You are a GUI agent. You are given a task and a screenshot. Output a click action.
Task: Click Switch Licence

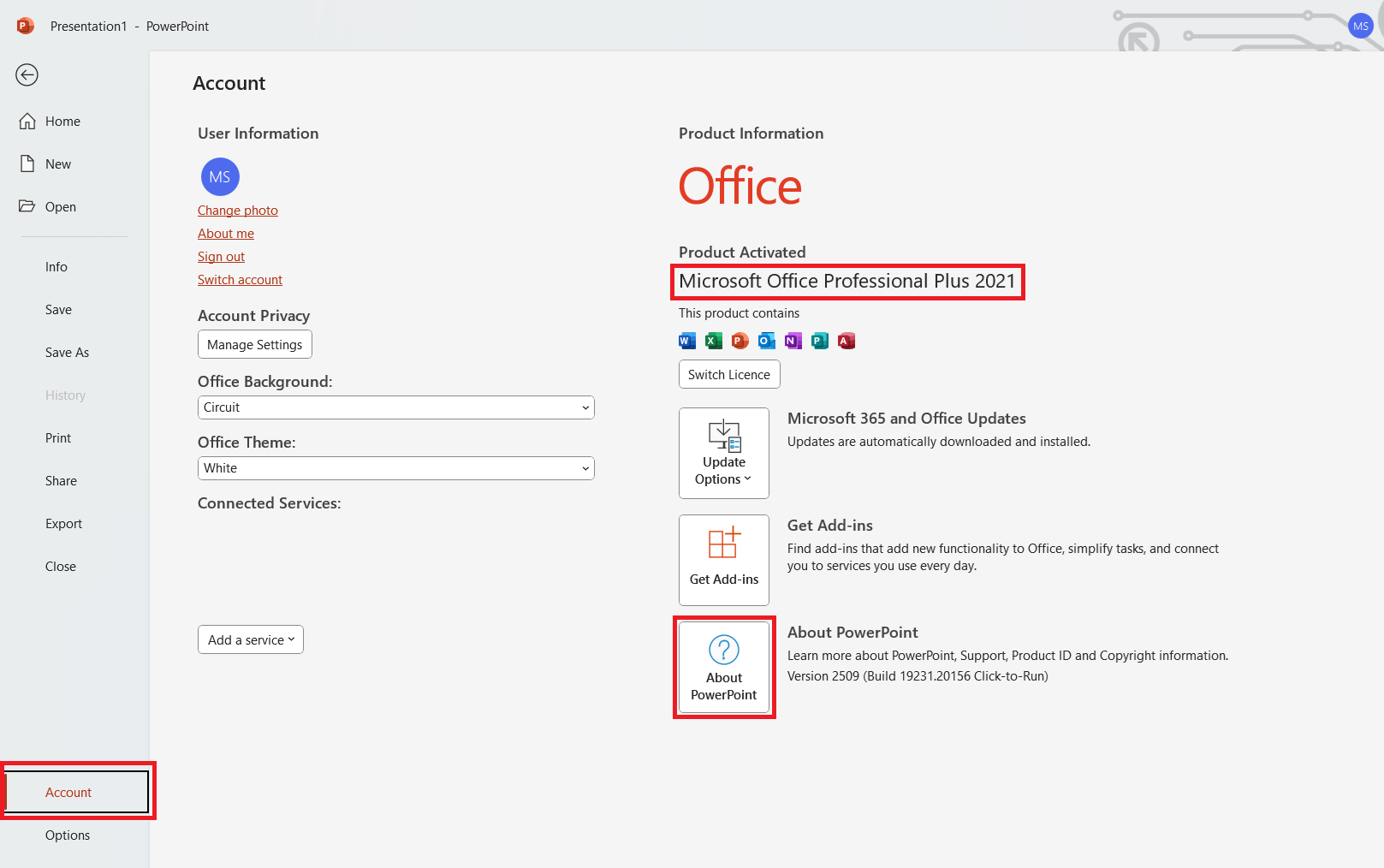point(728,374)
